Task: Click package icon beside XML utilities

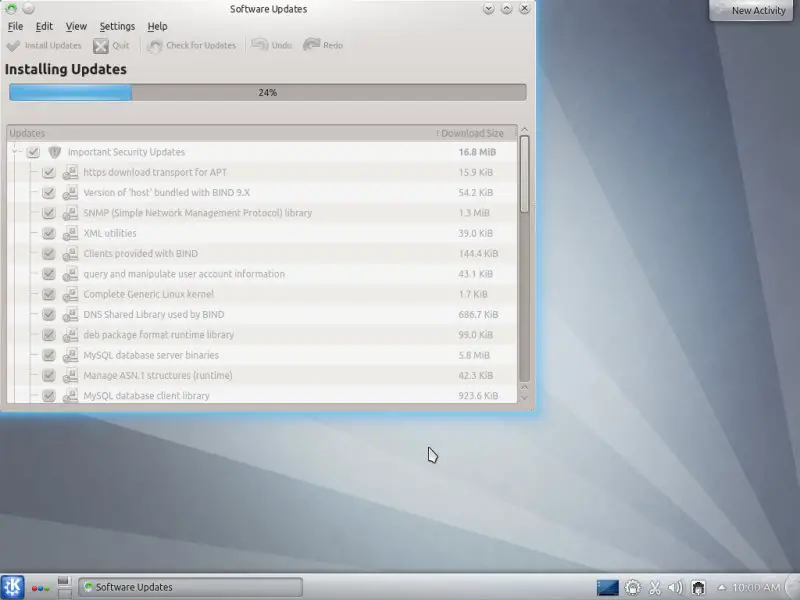Action: (70, 234)
